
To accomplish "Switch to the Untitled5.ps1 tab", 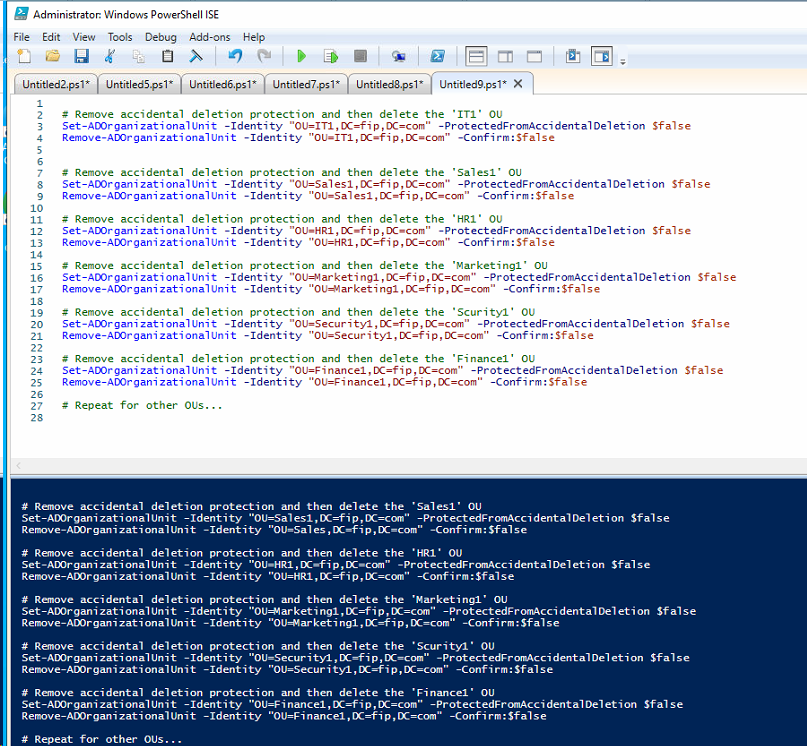I will 139,84.
